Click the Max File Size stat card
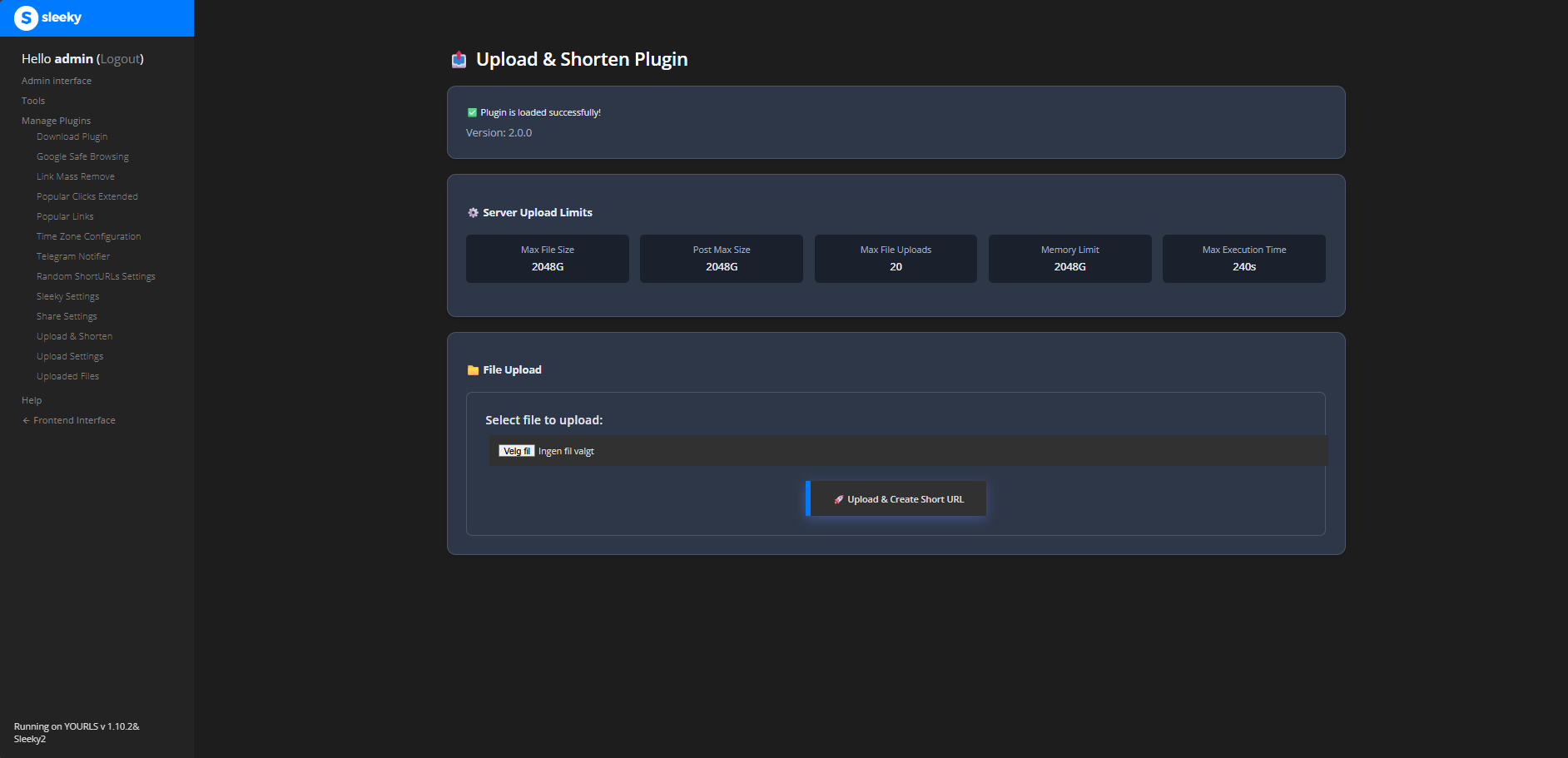 click(x=547, y=259)
